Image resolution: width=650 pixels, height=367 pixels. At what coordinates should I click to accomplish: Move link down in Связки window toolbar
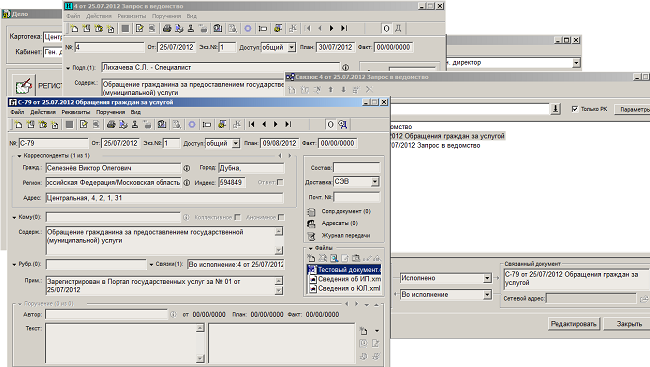tap(343, 90)
